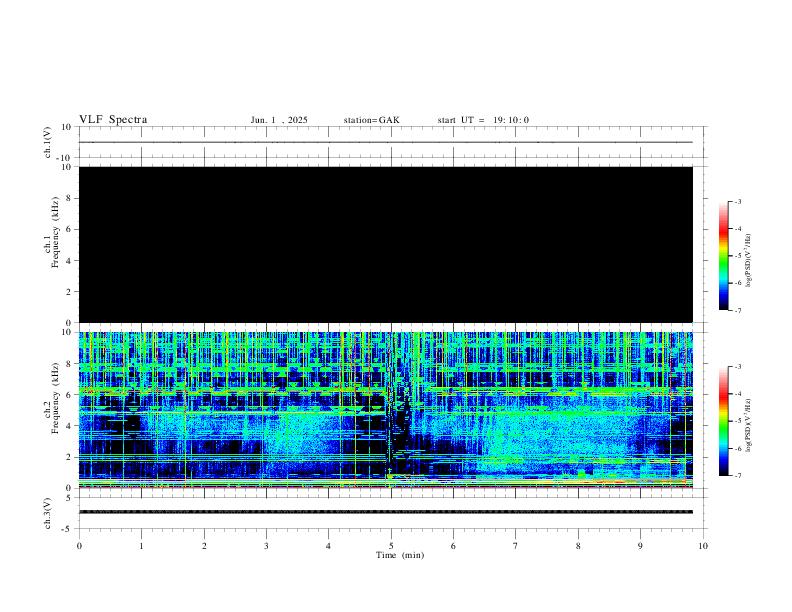Viewport: 792px width, 612px height.
Task: Click the "4" kHz tick on ch.1 frequency axis
Action: tap(69, 261)
